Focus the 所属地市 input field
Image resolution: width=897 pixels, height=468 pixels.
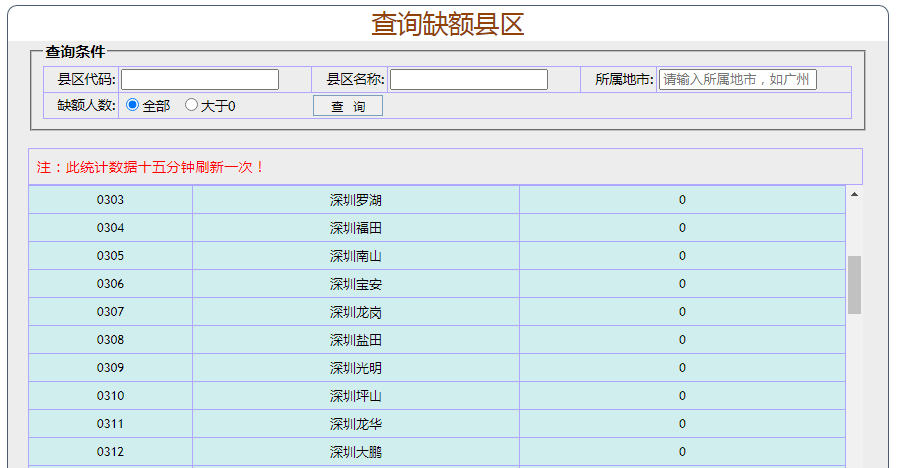[x=737, y=80]
